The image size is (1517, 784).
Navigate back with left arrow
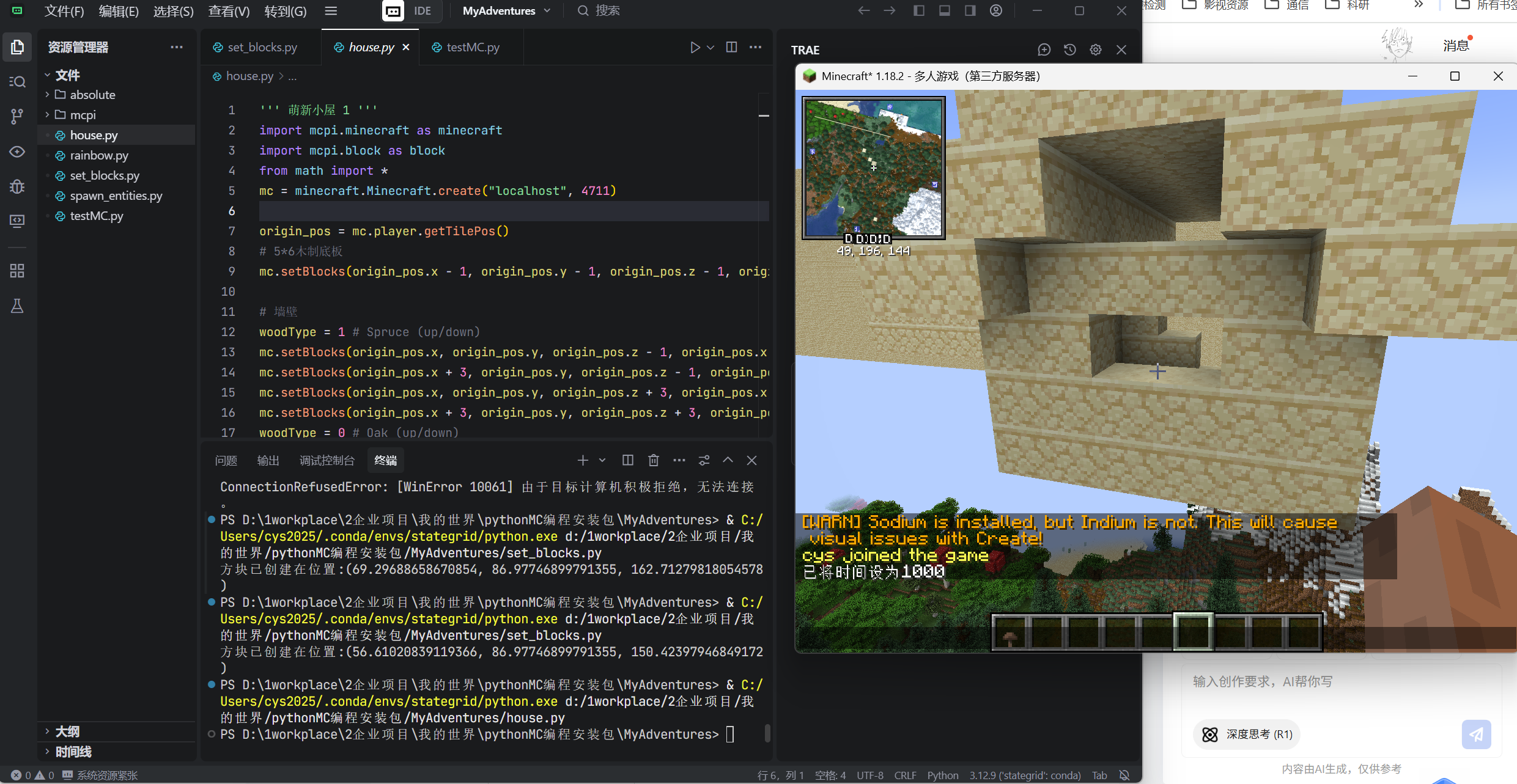click(x=864, y=10)
